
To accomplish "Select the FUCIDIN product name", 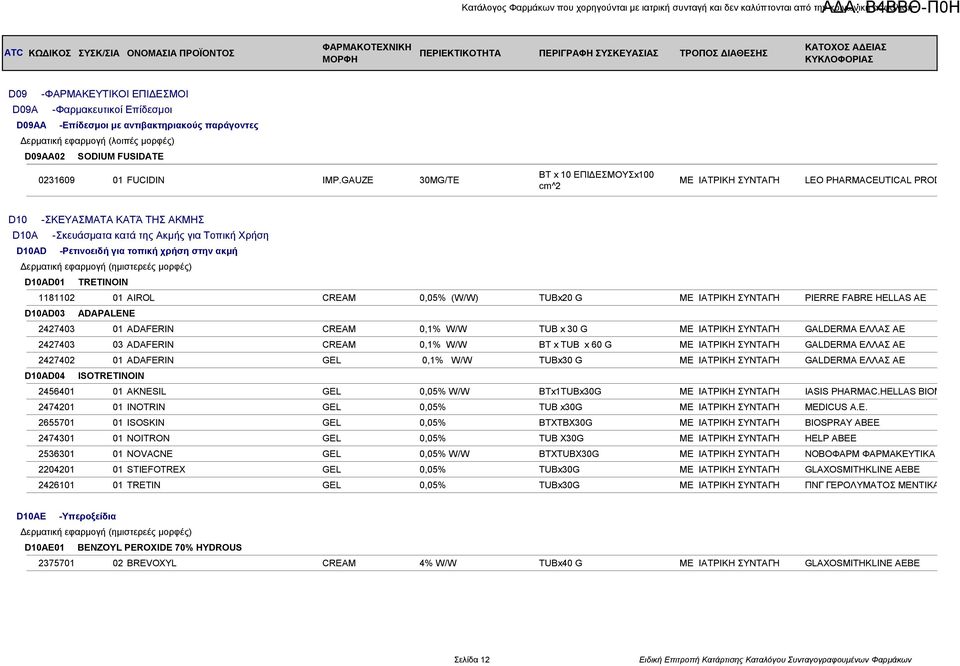I will (x=145, y=180).
